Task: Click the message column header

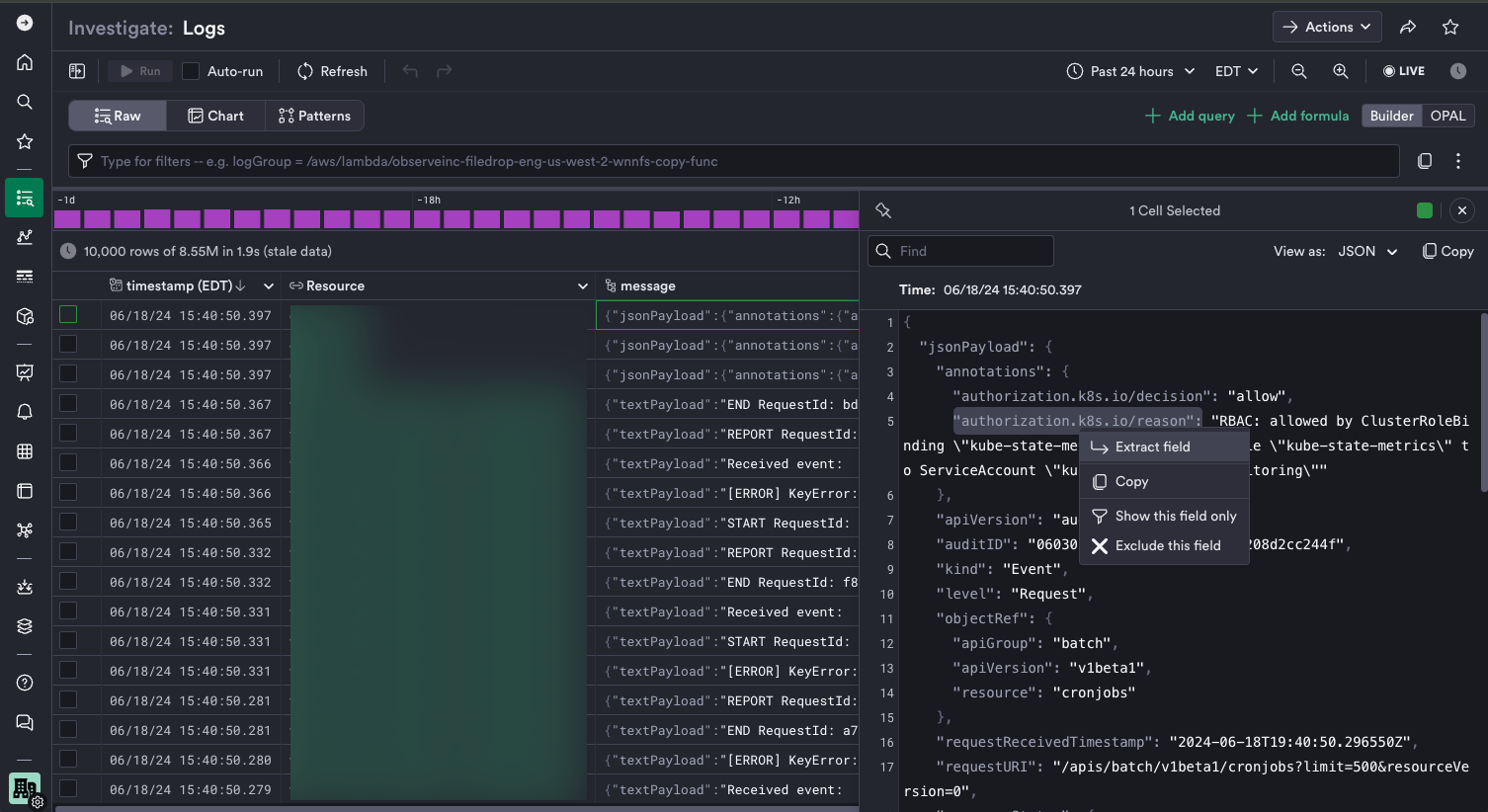Action: tap(647, 285)
